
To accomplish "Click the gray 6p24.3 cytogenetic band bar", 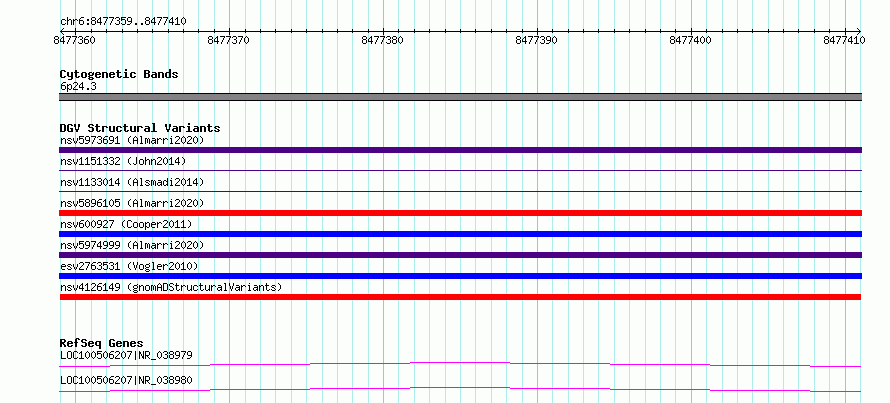I will 460,97.
